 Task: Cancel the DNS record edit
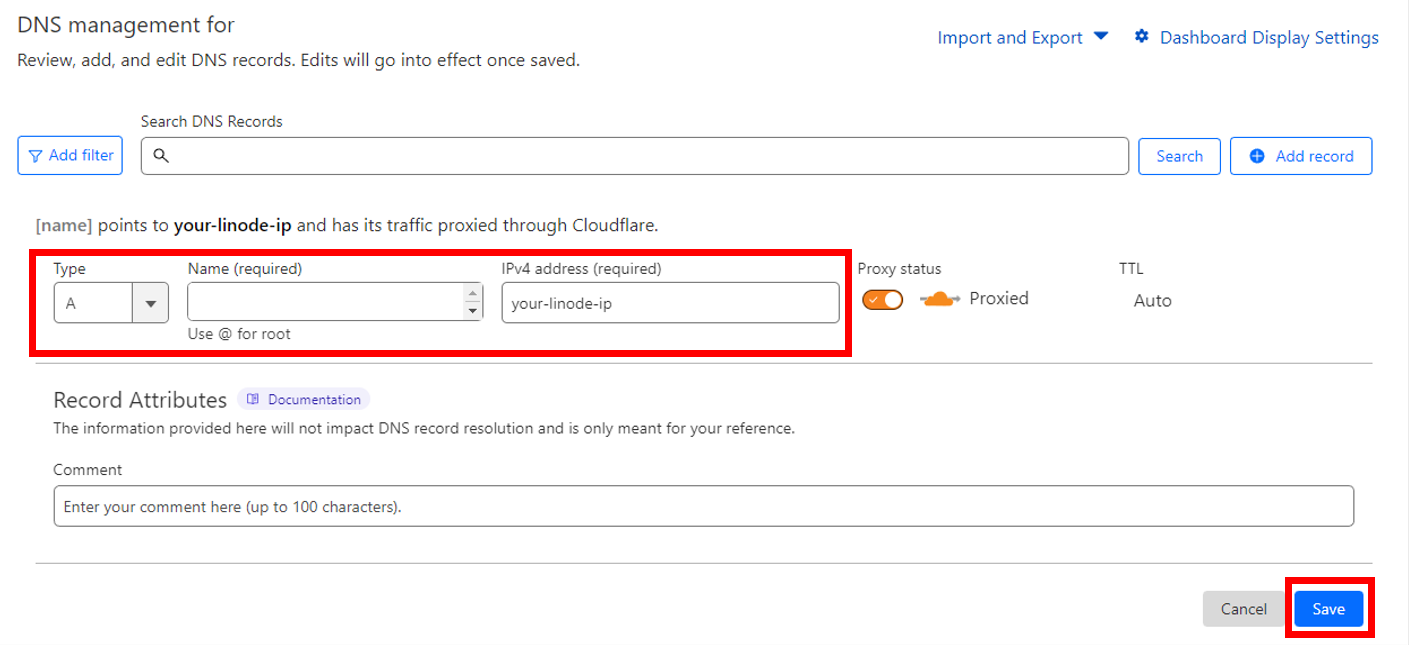[x=1243, y=609]
